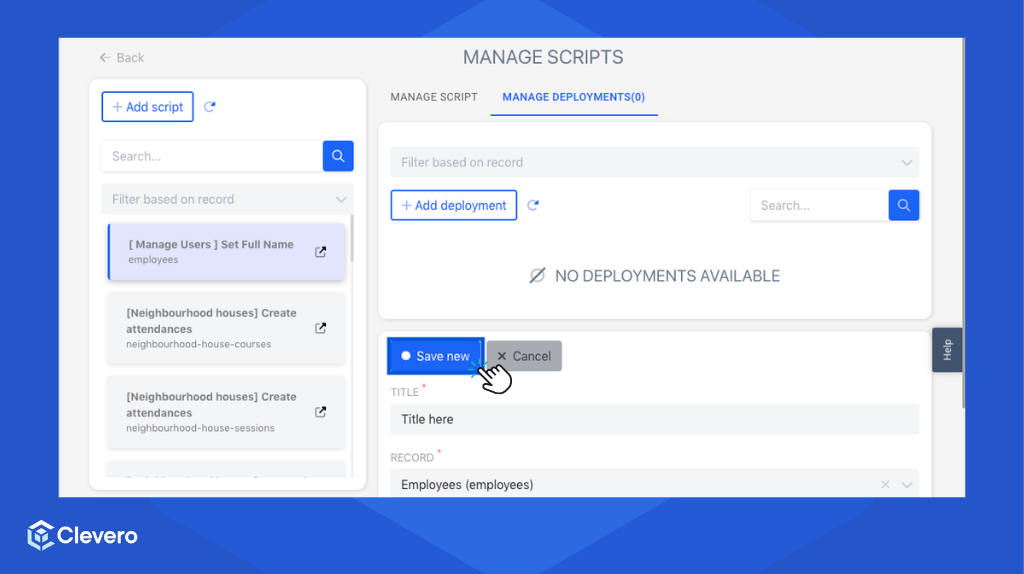Screen dimensions: 1024x574
Task: Refresh the scripts list icon
Action: click(210, 106)
